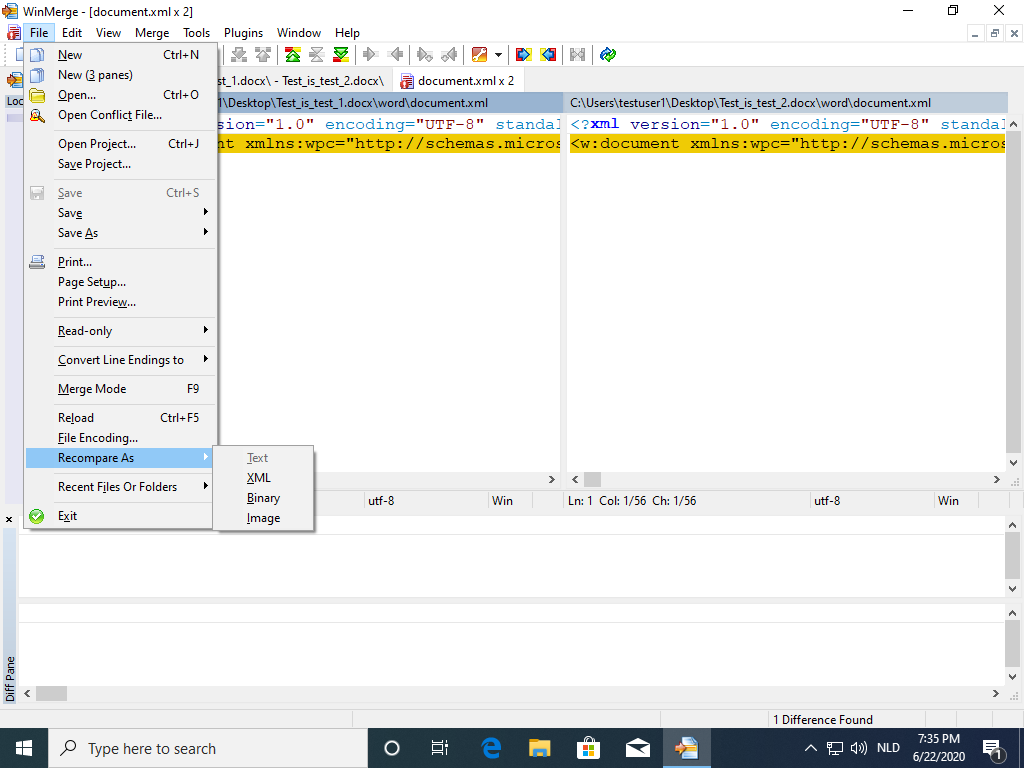Screen dimensions: 1024x768
Task: Open Options via the wrench icon
Action: coord(479,55)
